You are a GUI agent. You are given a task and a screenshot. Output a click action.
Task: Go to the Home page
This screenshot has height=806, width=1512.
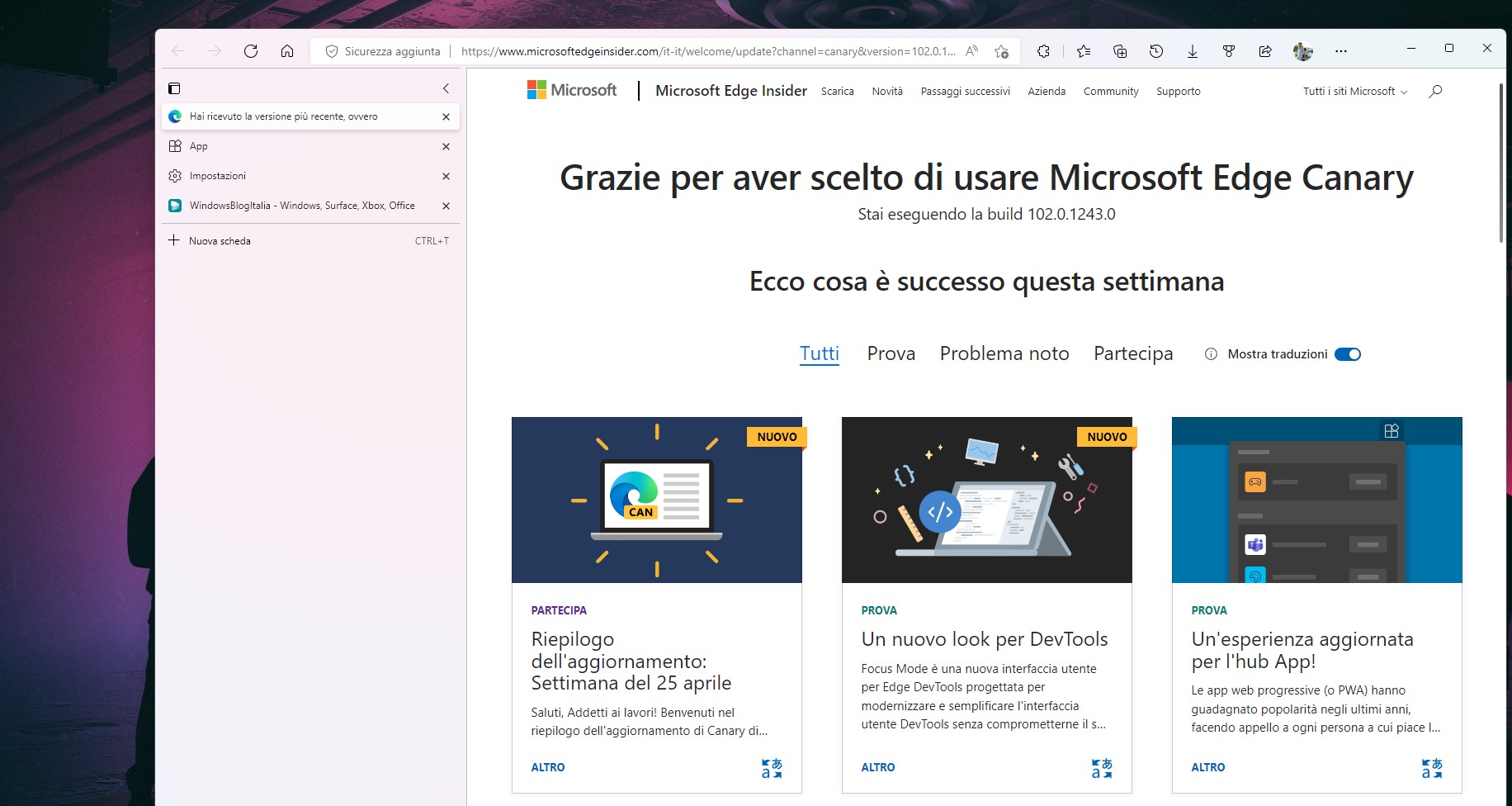point(287,51)
